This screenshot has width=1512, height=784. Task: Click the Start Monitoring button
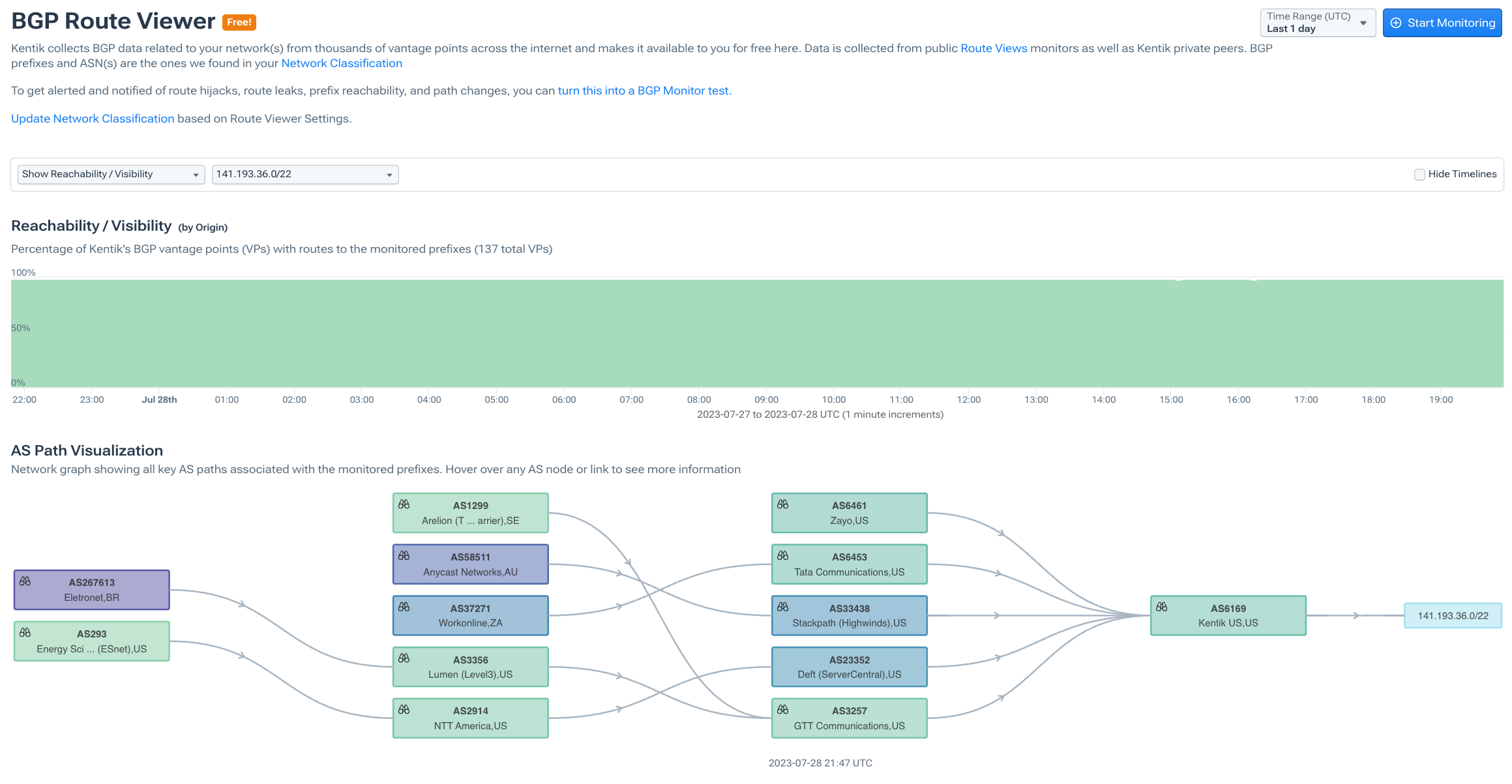point(1442,23)
